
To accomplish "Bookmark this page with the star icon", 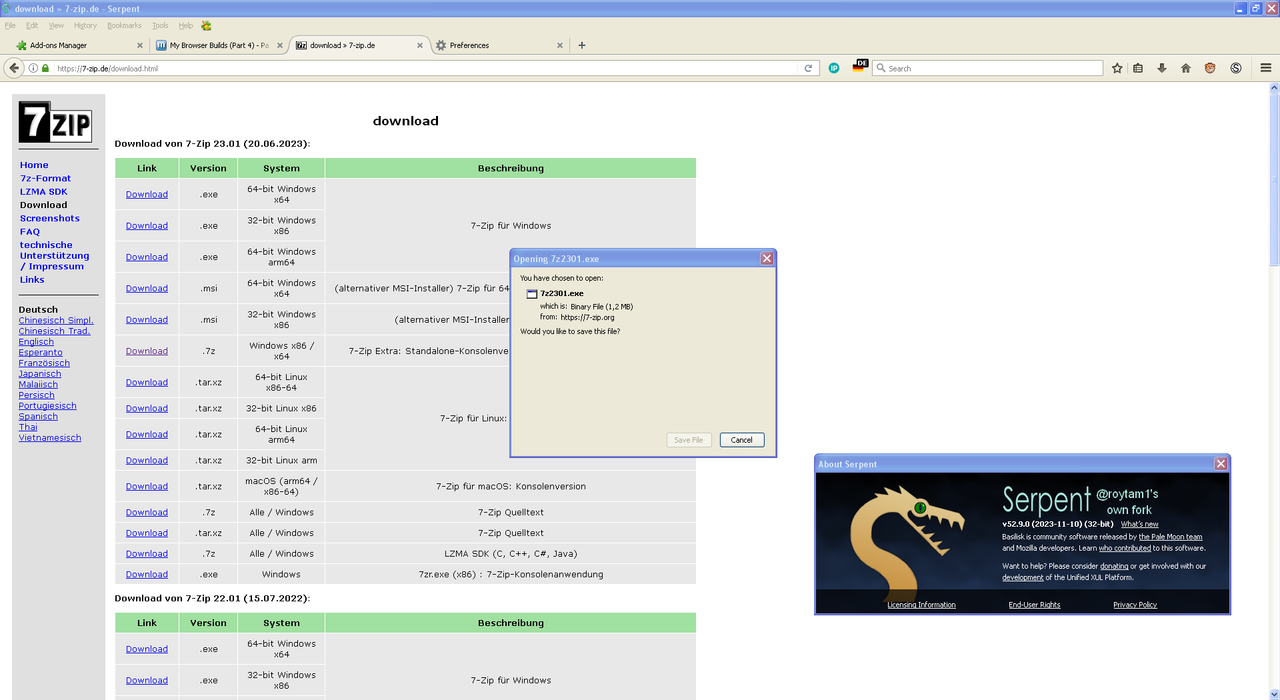I will [1117, 68].
